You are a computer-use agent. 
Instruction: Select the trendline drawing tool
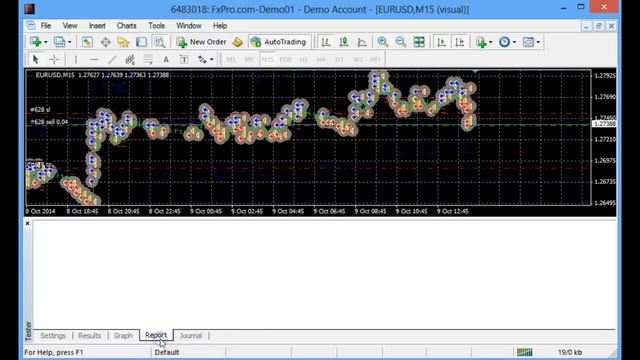coord(112,60)
